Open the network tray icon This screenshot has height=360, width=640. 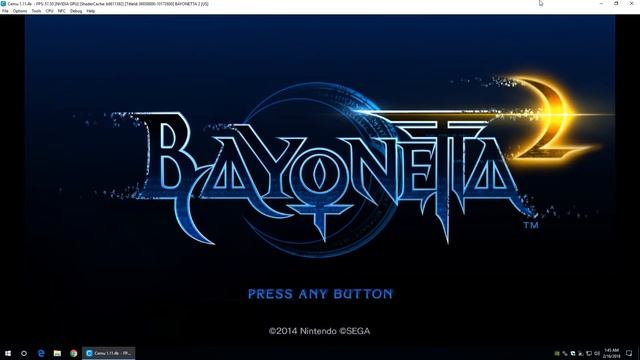[x=589, y=353]
